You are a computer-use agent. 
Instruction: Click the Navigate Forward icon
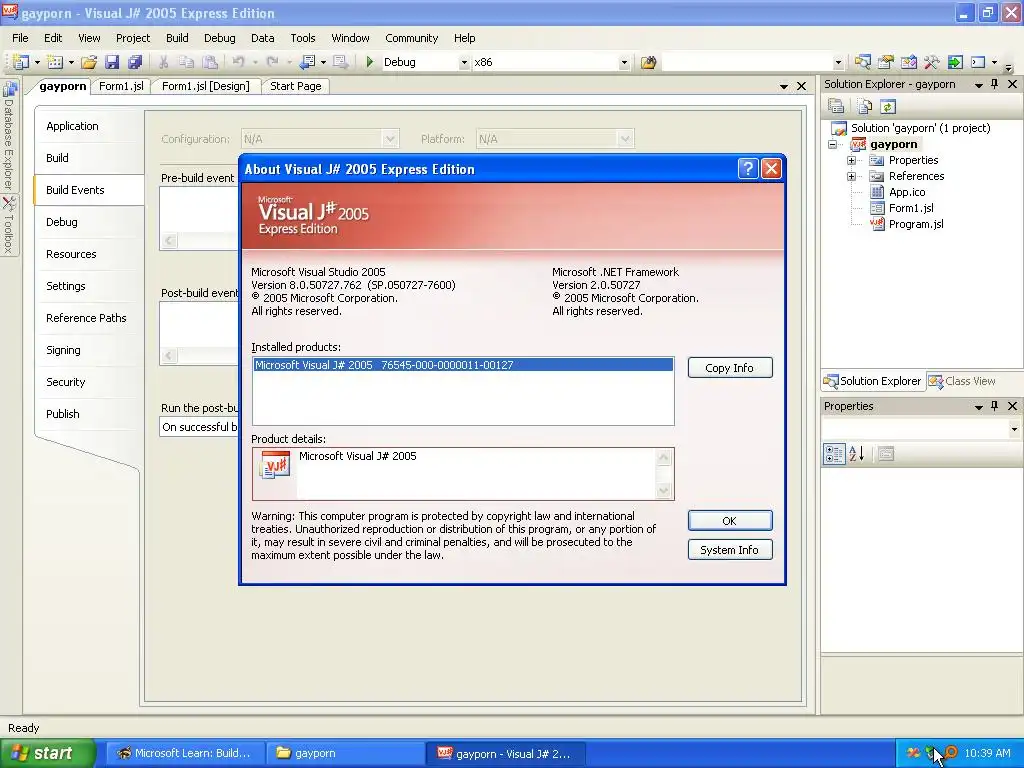(340, 62)
